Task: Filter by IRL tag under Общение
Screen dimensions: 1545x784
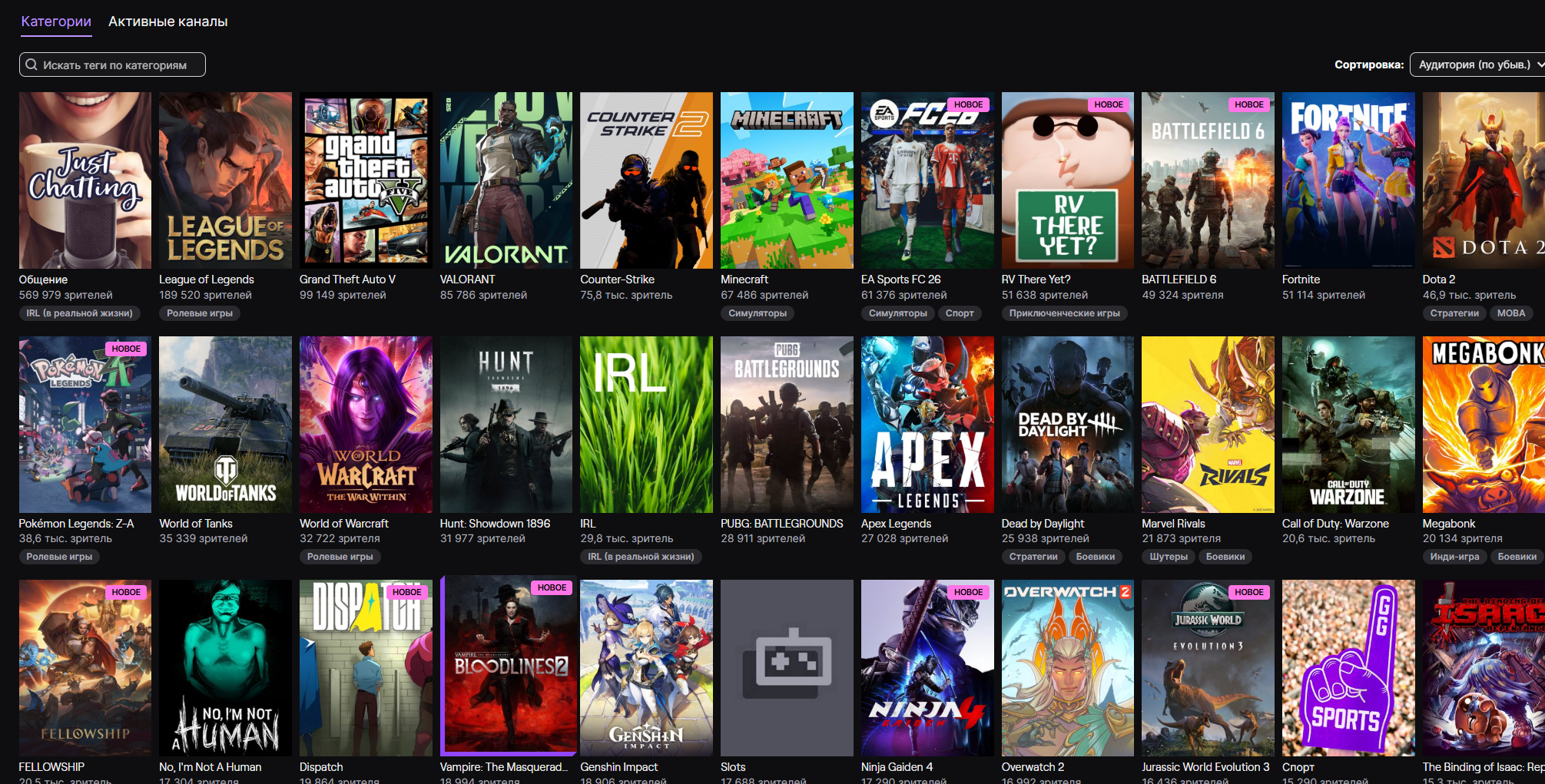Action: pos(79,313)
